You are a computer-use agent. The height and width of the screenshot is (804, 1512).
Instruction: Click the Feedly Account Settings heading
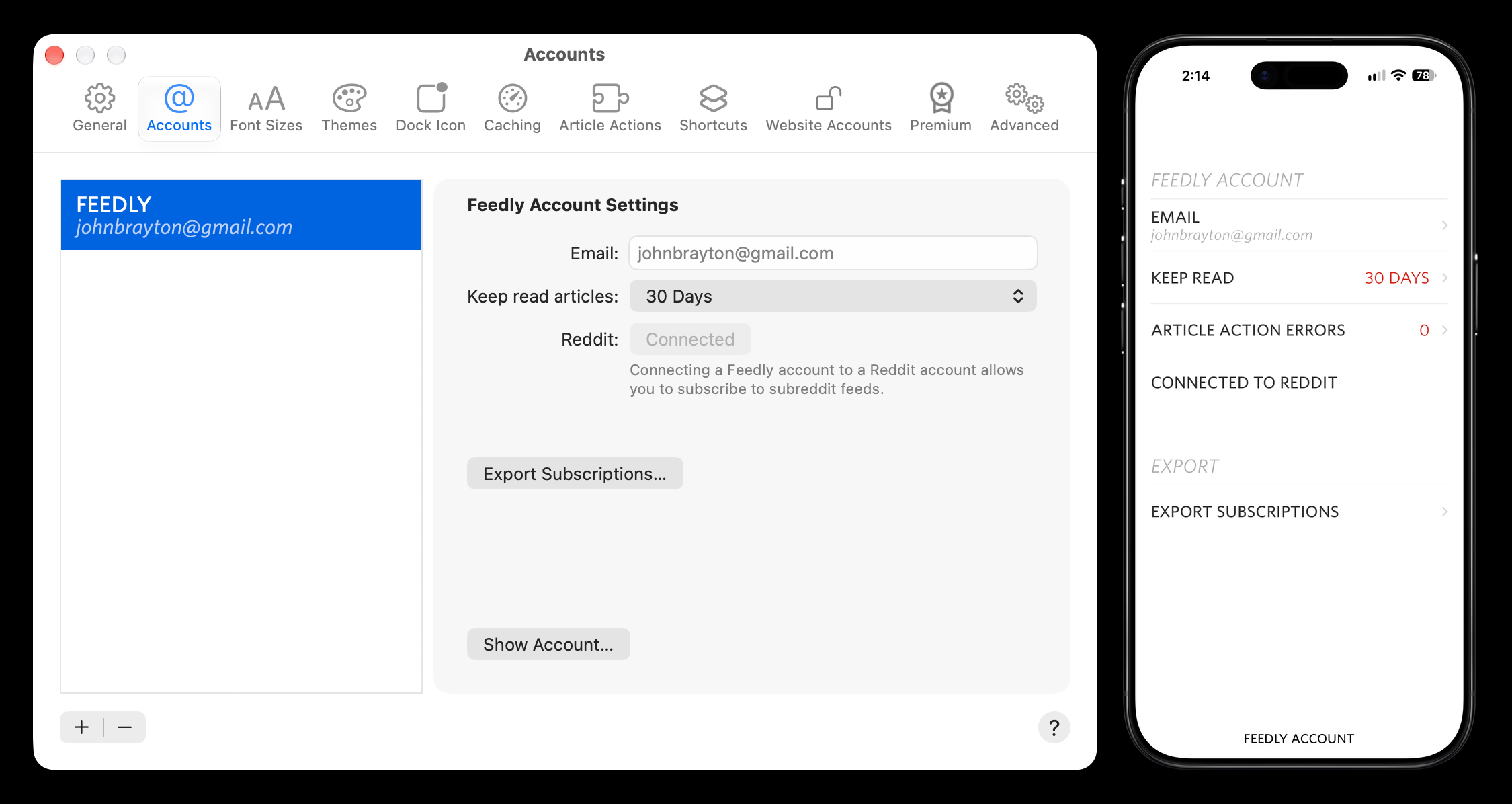coord(573,205)
